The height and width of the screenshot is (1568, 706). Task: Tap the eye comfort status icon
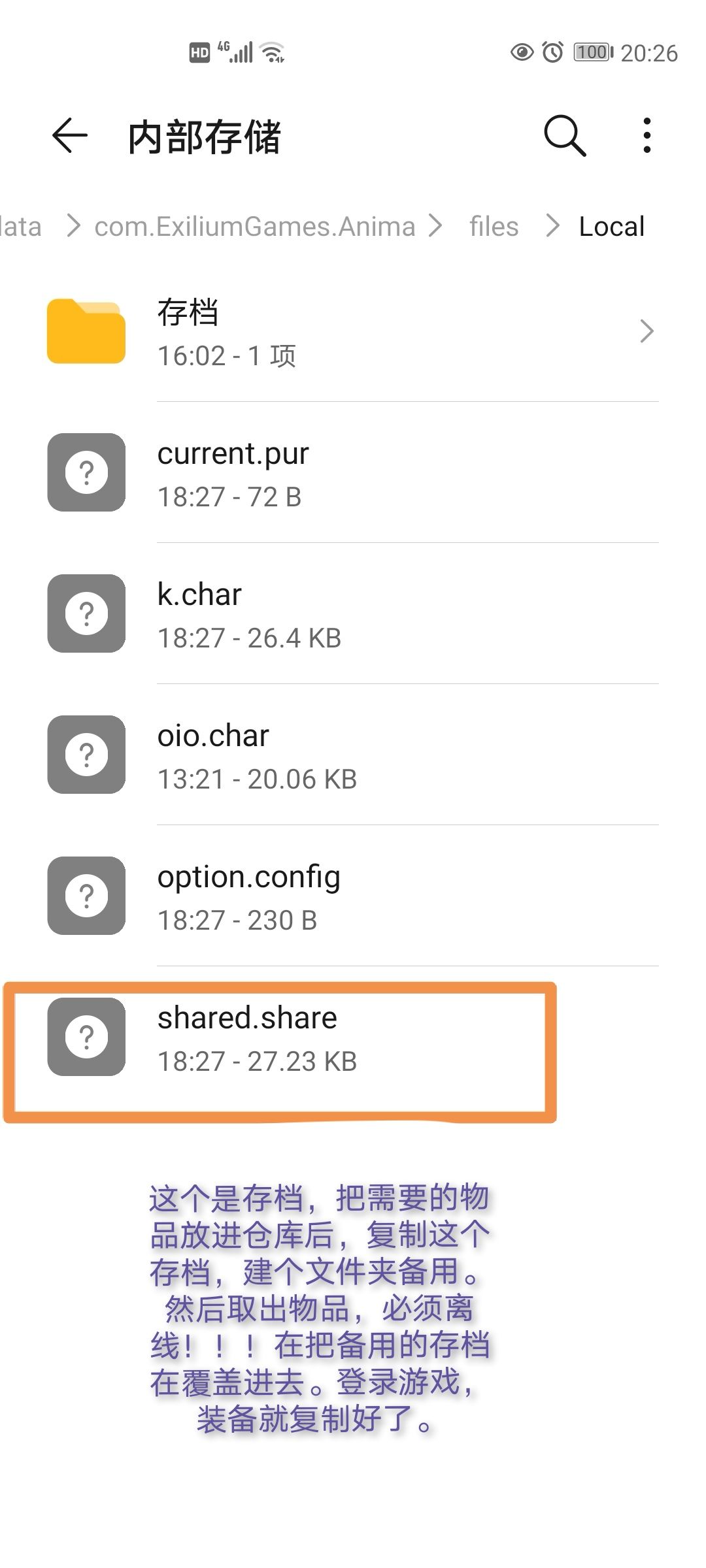[x=522, y=52]
